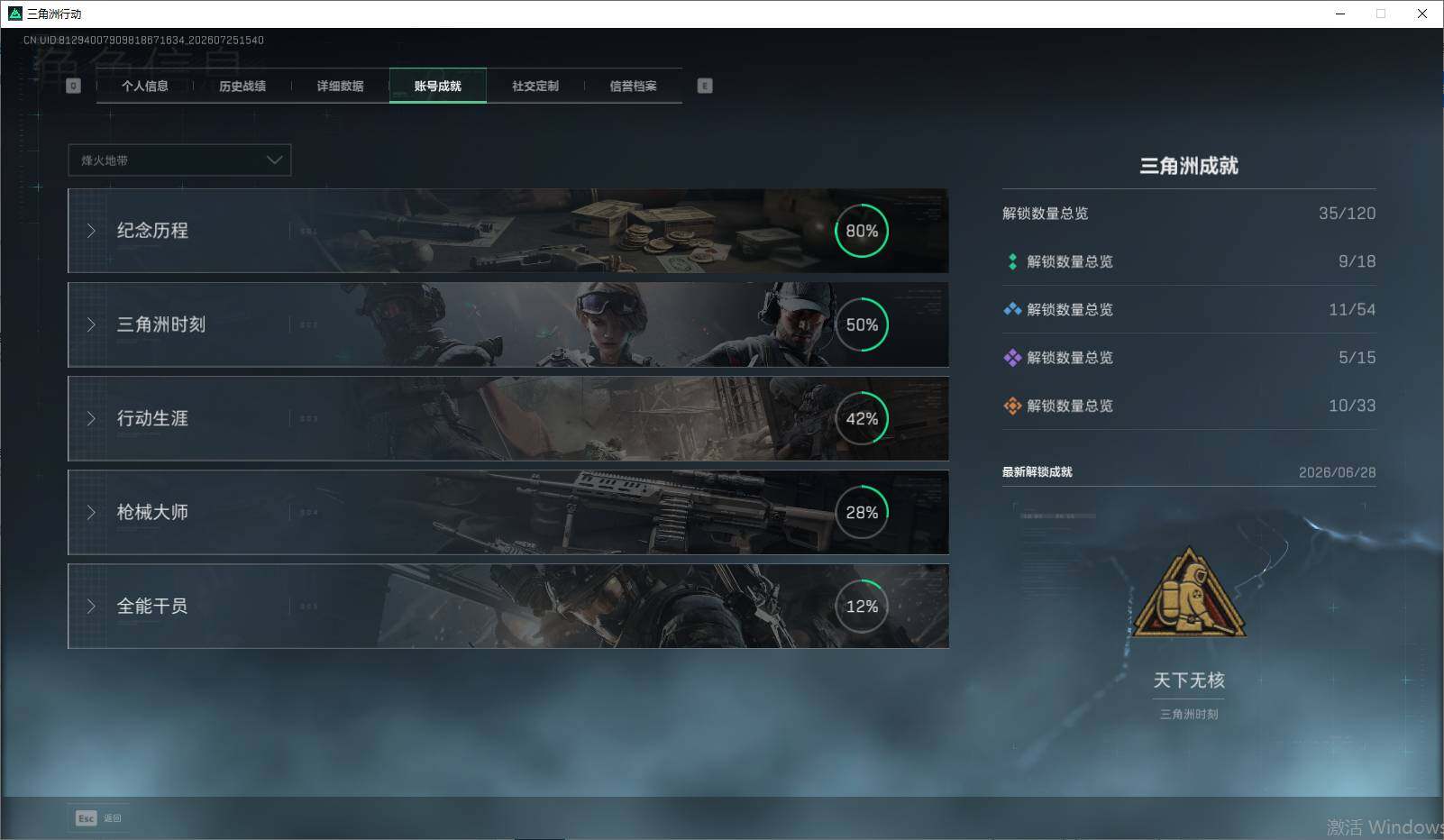Expand the 全能干员 chevron

point(91,606)
